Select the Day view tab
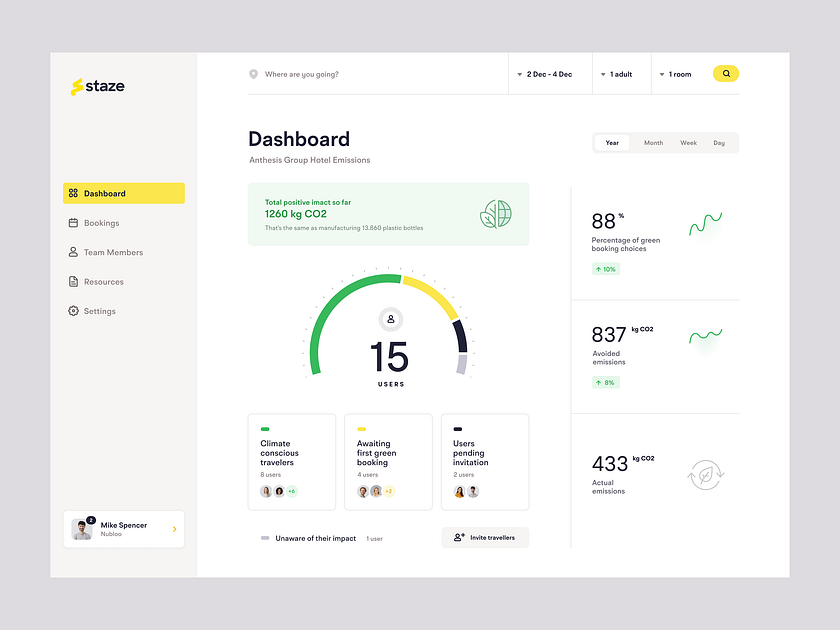The width and height of the screenshot is (840, 630). [719, 142]
